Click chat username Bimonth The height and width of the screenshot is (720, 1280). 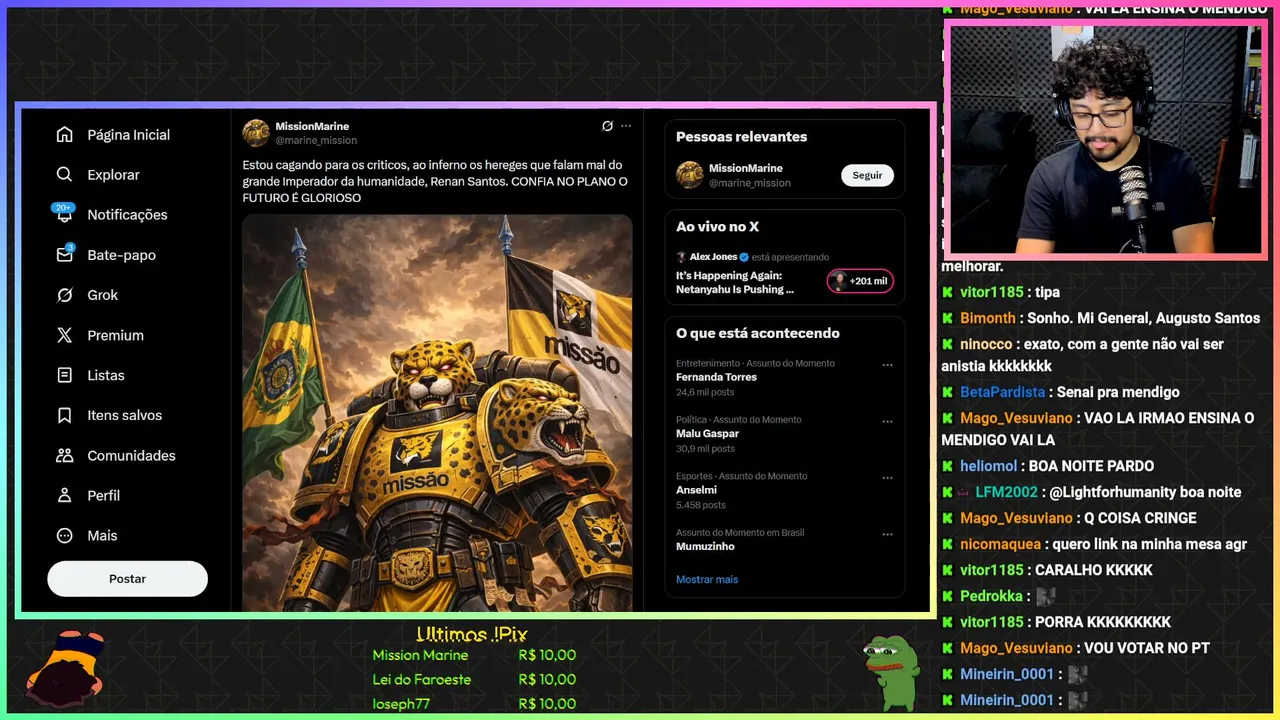coord(987,318)
